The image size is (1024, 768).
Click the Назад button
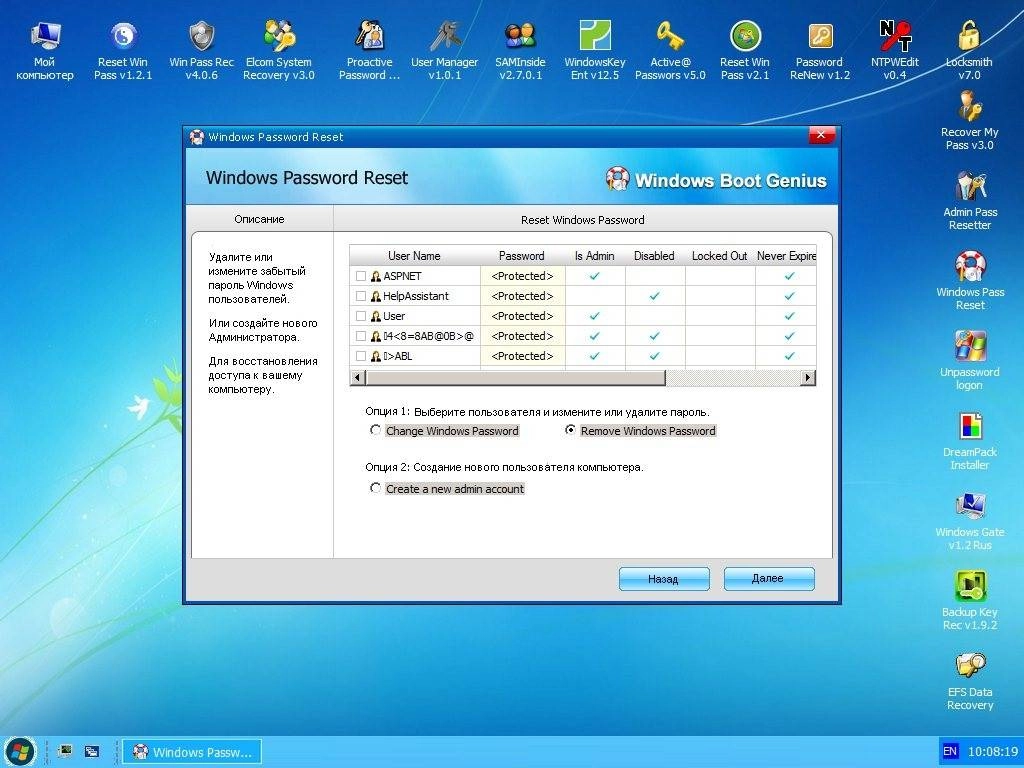click(664, 579)
